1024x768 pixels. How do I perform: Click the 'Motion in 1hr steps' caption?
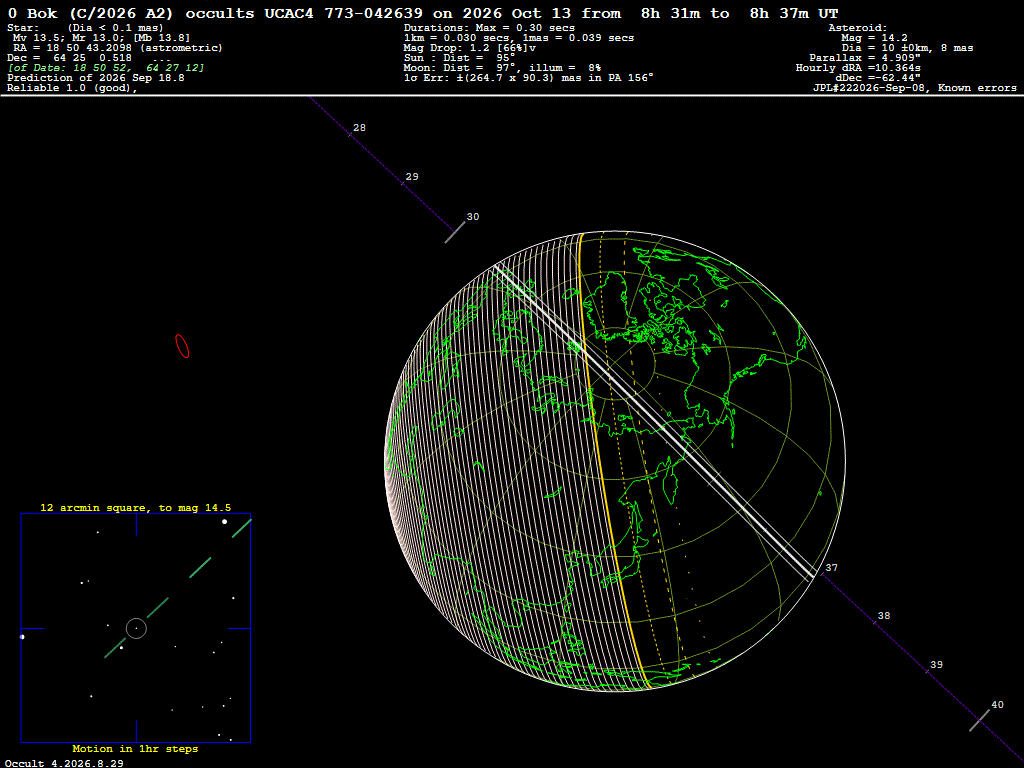coord(135,748)
